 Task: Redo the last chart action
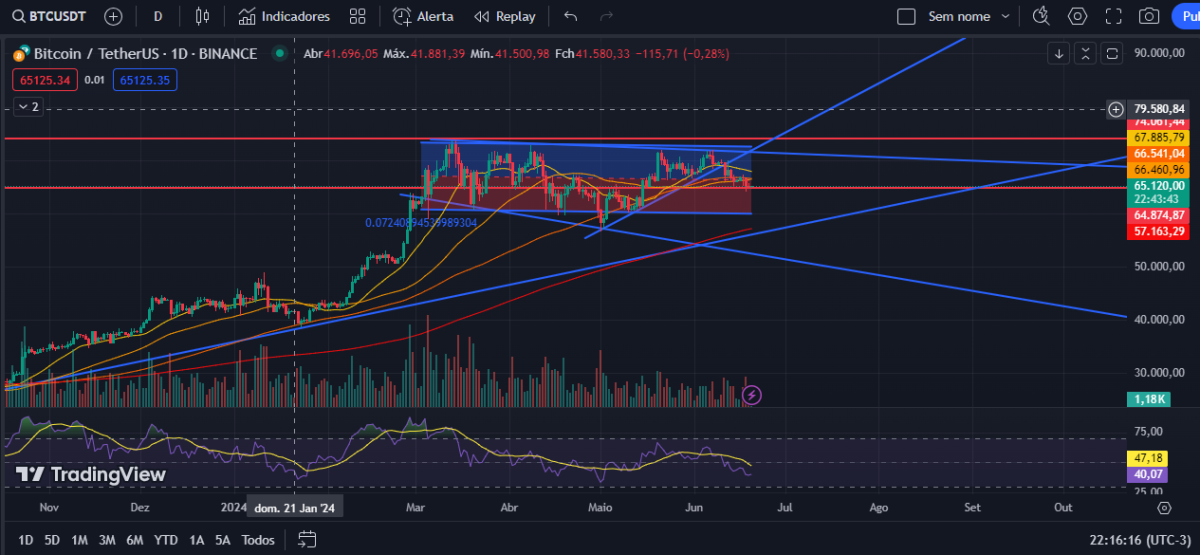(606, 16)
